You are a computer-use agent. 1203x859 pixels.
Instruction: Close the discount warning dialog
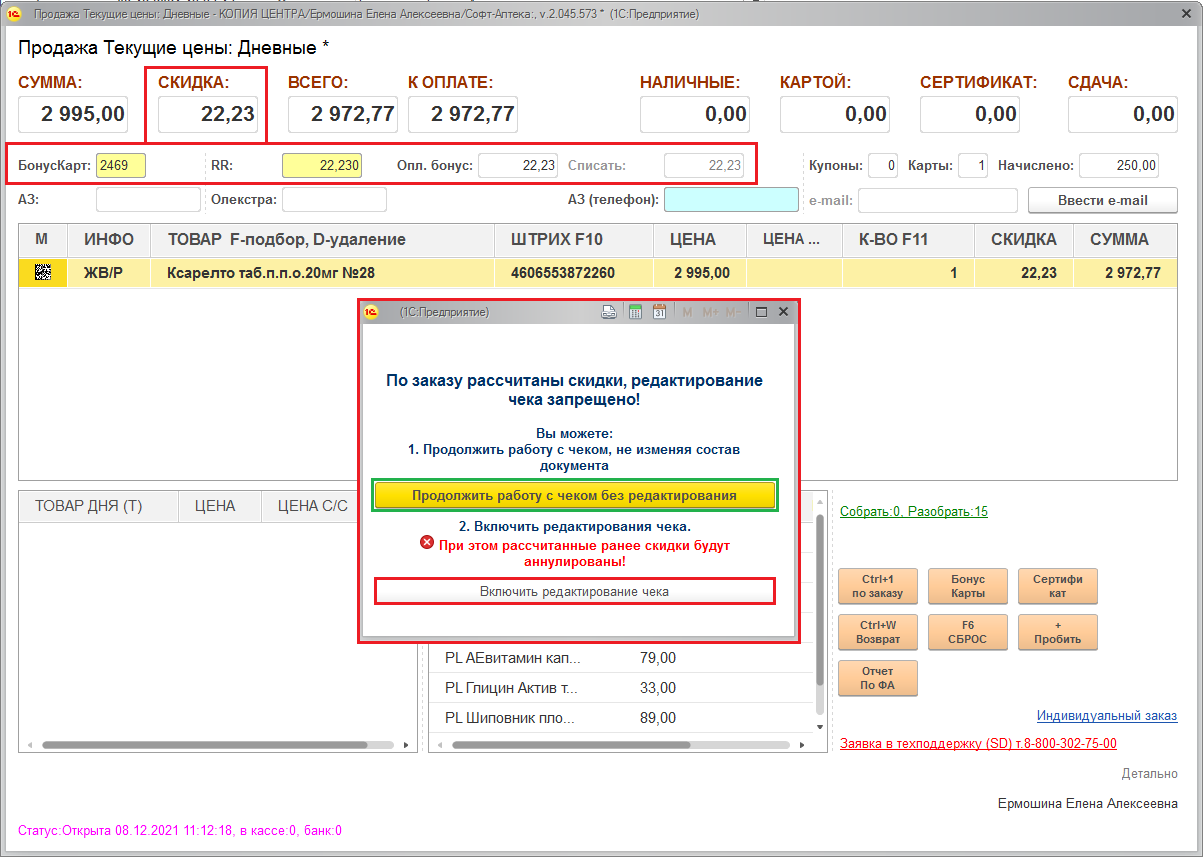[x=783, y=312]
